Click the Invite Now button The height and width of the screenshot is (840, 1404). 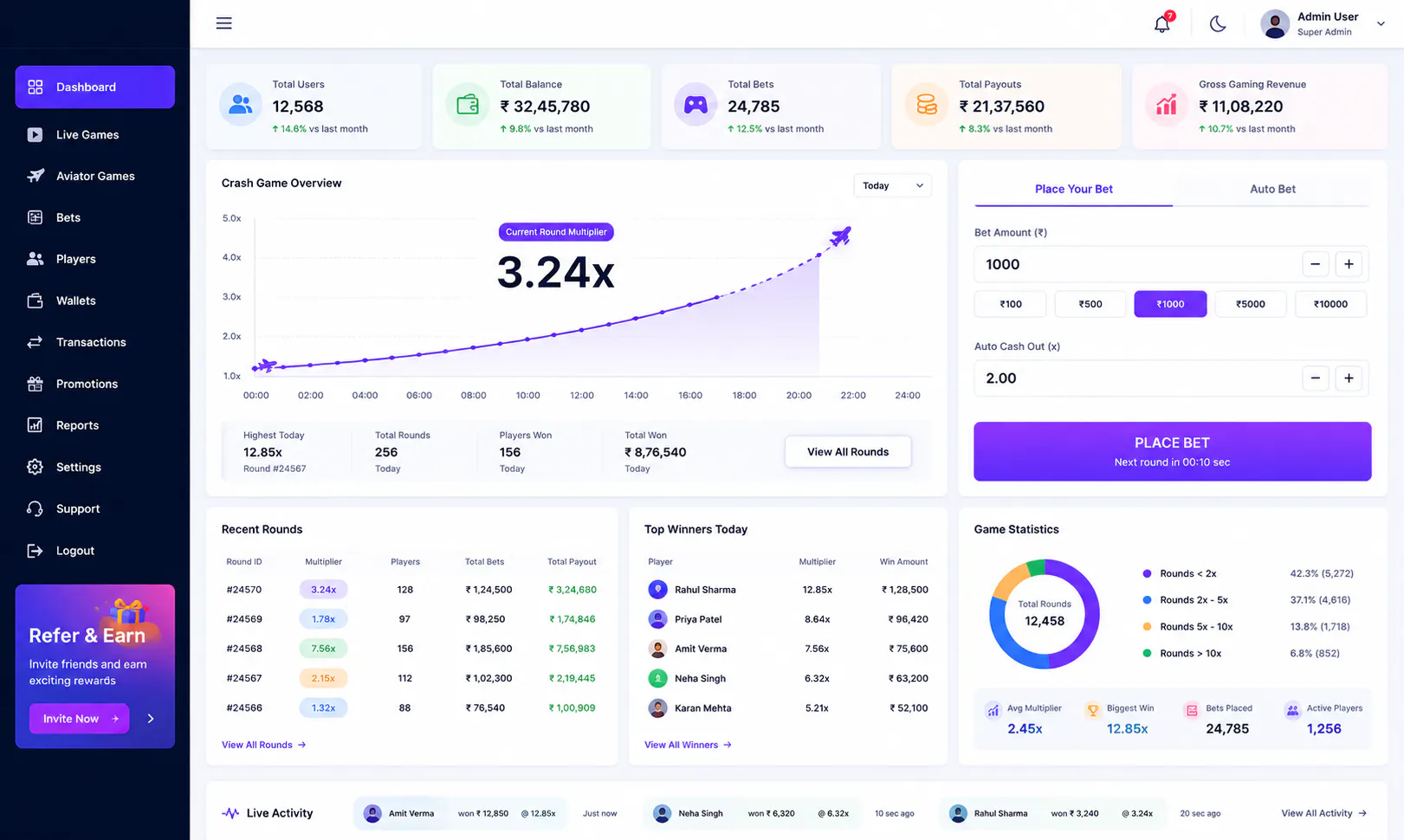click(80, 719)
